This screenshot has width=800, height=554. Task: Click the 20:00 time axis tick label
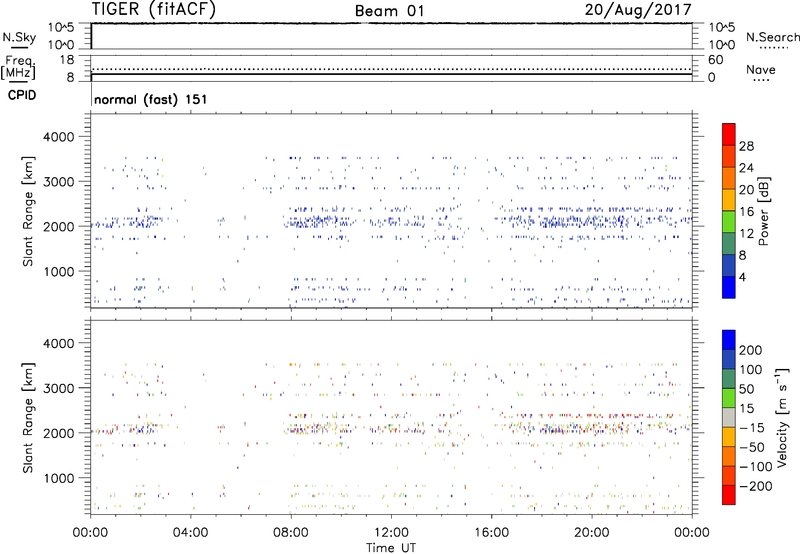pyautogui.click(x=591, y=533)
